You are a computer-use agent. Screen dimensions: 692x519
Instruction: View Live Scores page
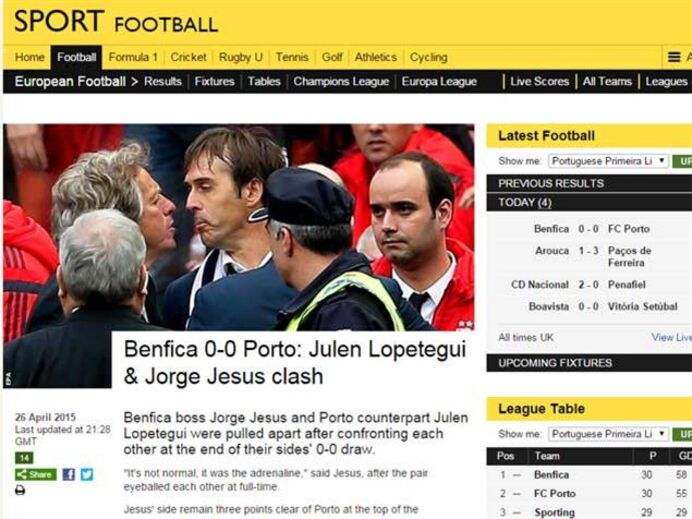tap(539, 82)
